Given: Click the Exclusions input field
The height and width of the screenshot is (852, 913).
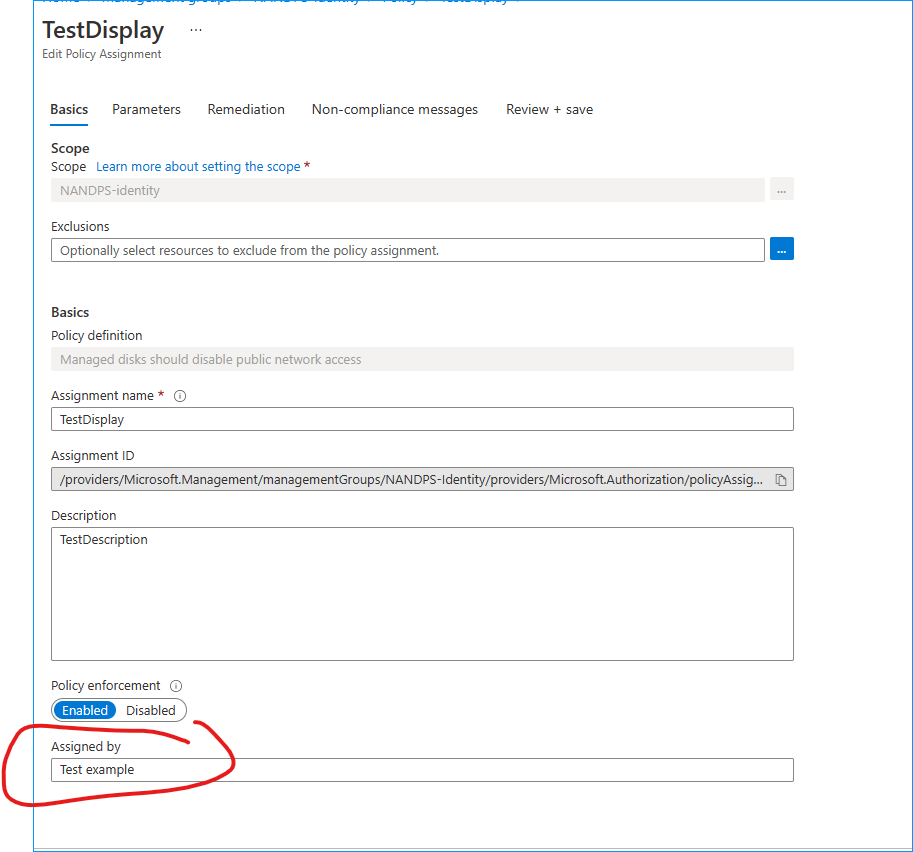Looking at the screenshot, I should (410, 248).
